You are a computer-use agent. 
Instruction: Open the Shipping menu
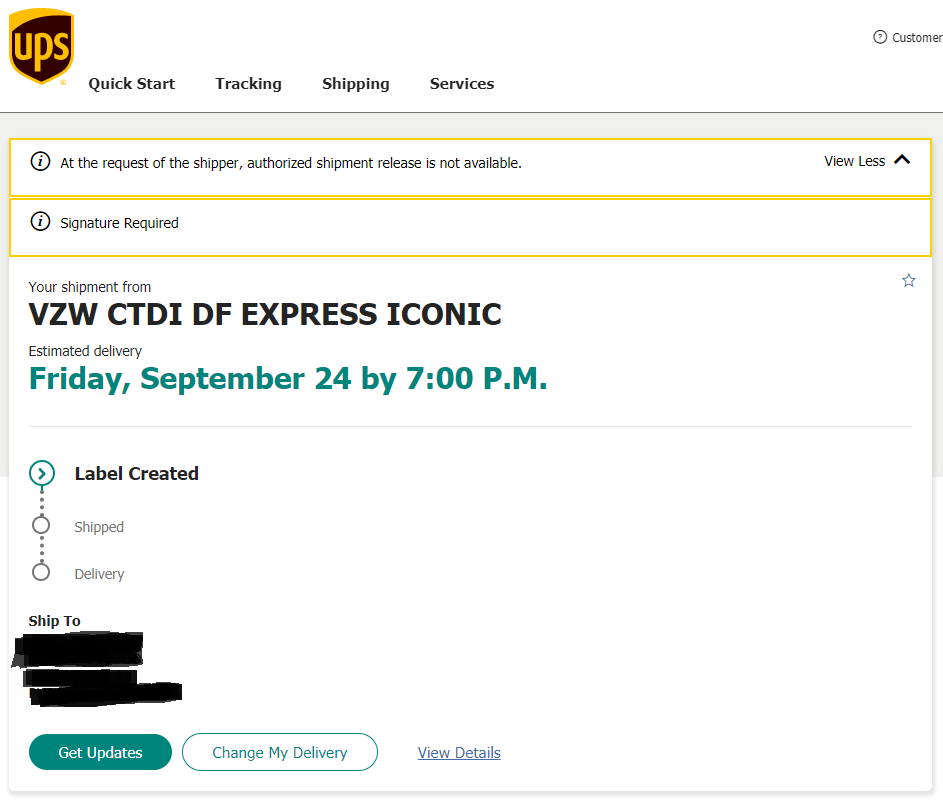[x=355, y=84]
